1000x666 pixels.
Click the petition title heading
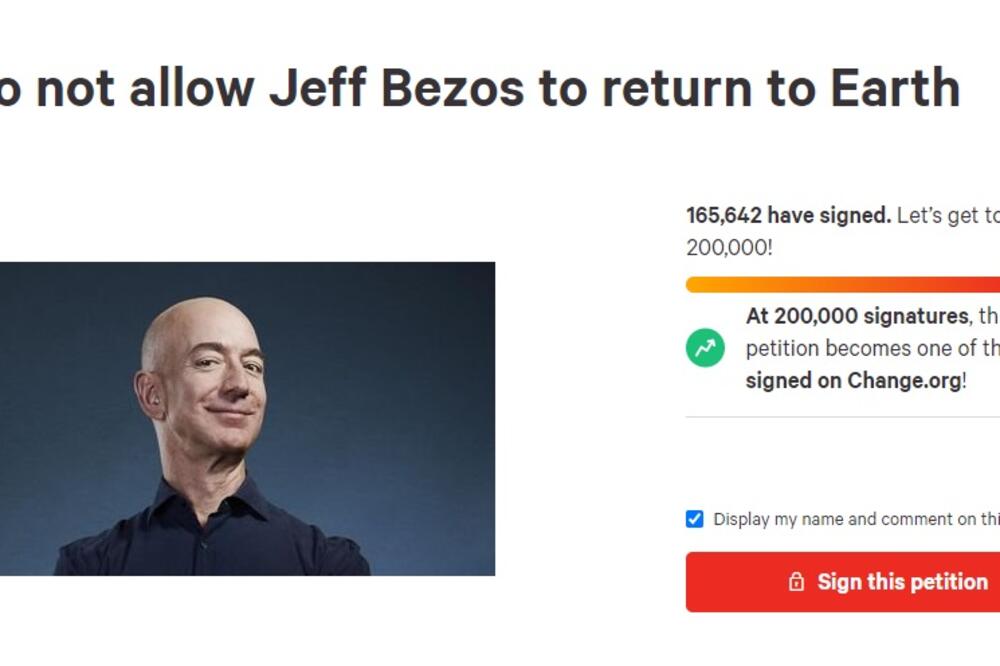point(480,88)
